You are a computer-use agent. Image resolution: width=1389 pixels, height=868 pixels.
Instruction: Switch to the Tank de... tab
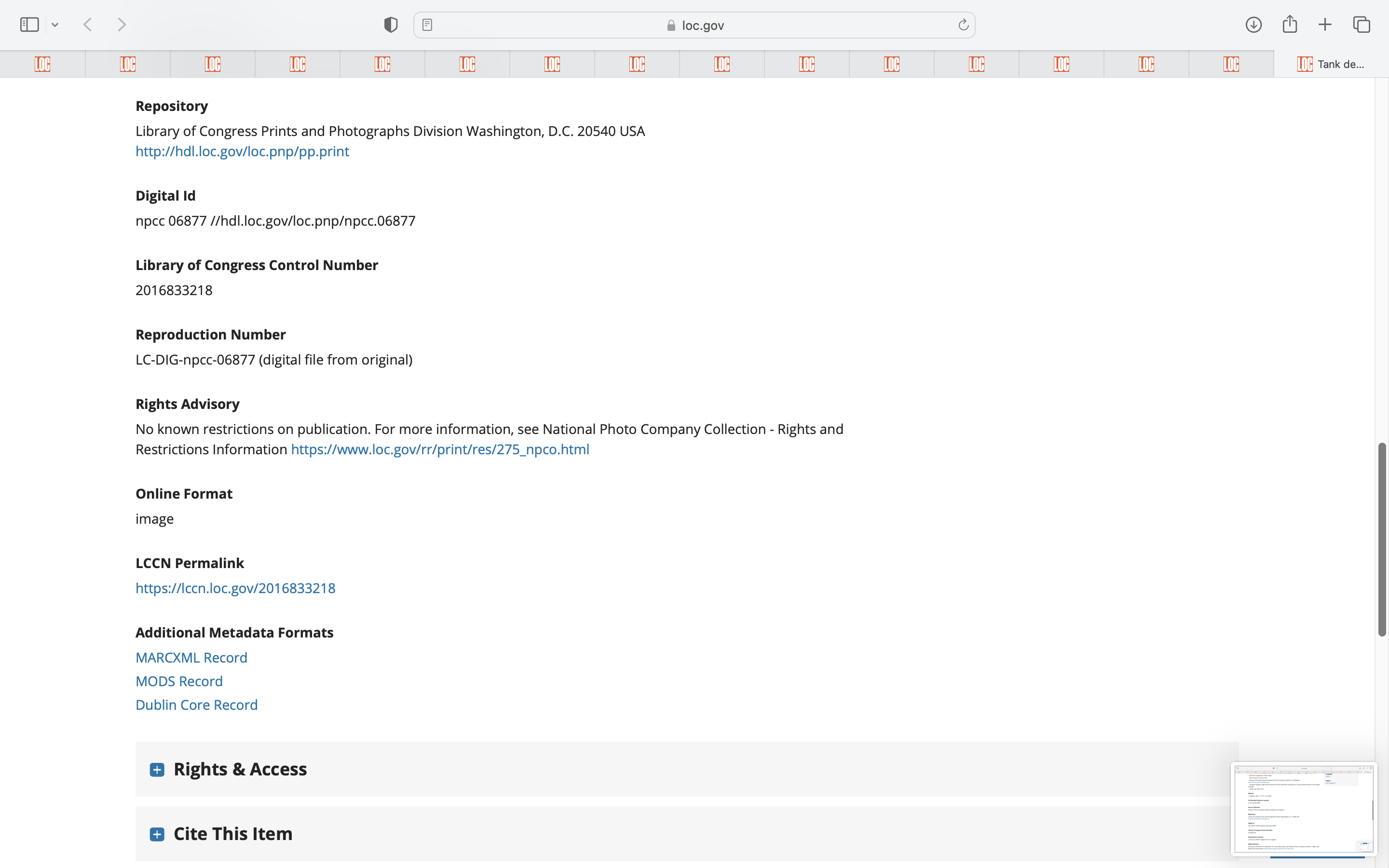(x=1331, y=64)
